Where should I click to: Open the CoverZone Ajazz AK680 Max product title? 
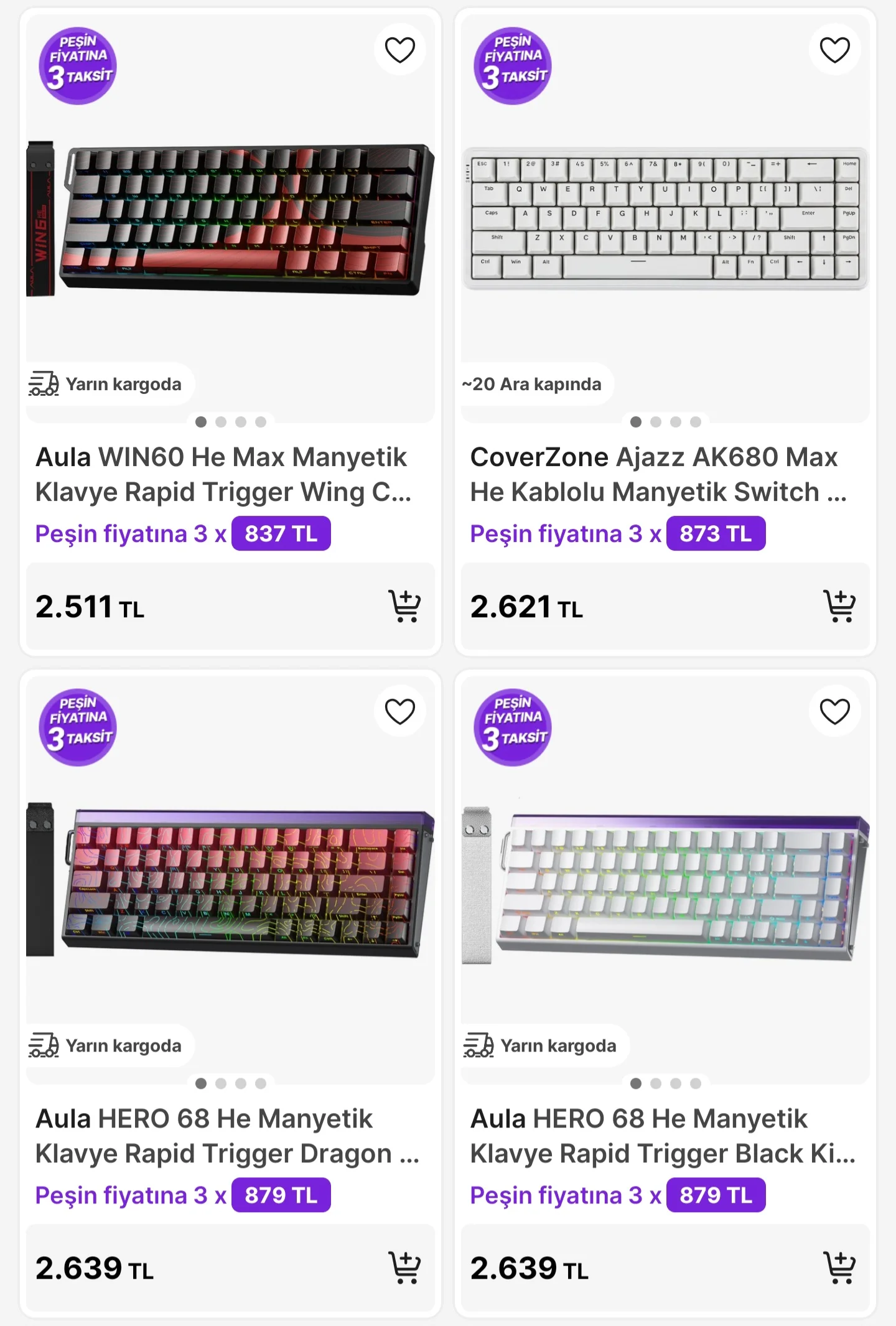click(x=658, y=474)
